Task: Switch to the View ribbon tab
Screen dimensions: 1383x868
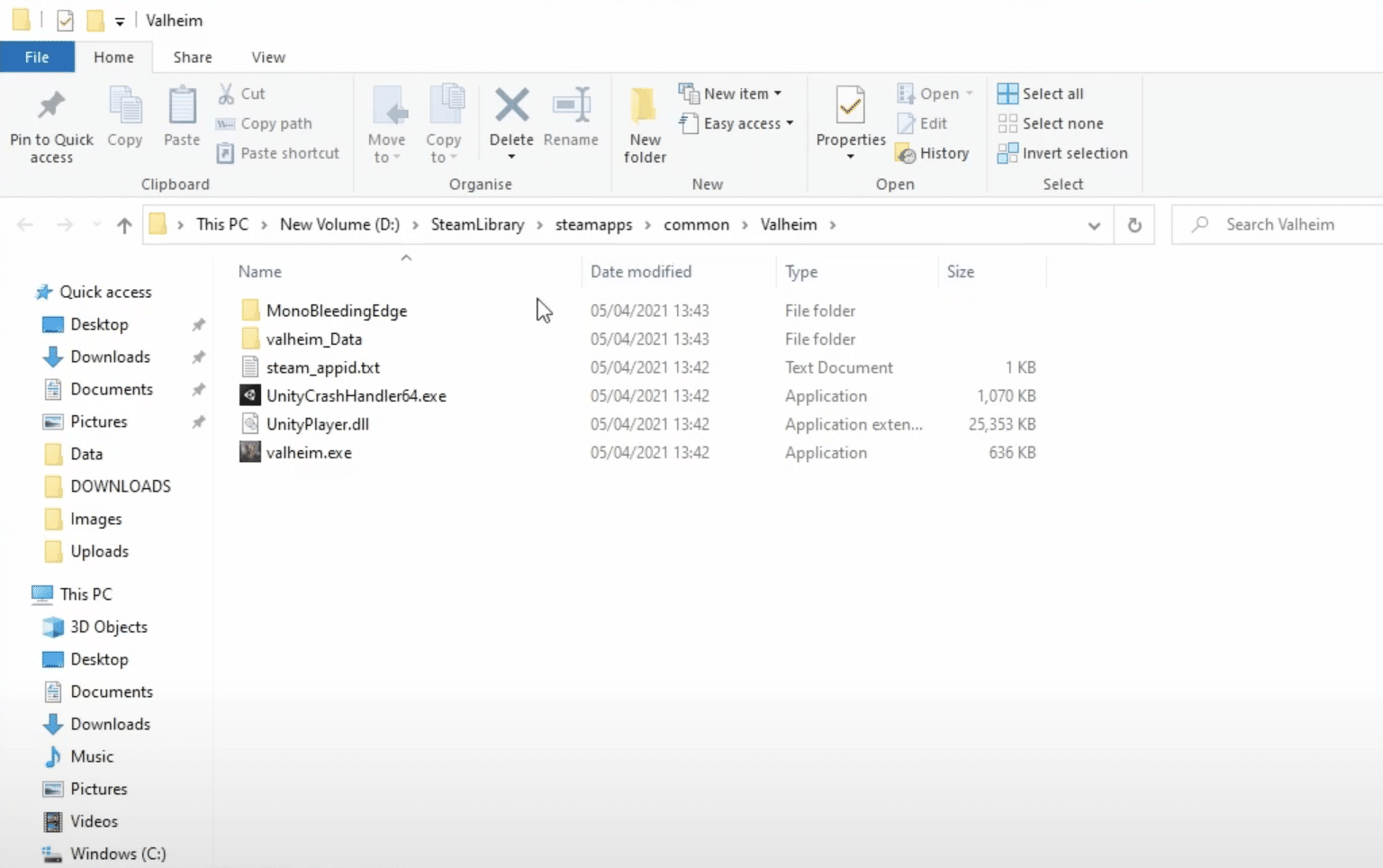Action: click(x=268, y=57)
